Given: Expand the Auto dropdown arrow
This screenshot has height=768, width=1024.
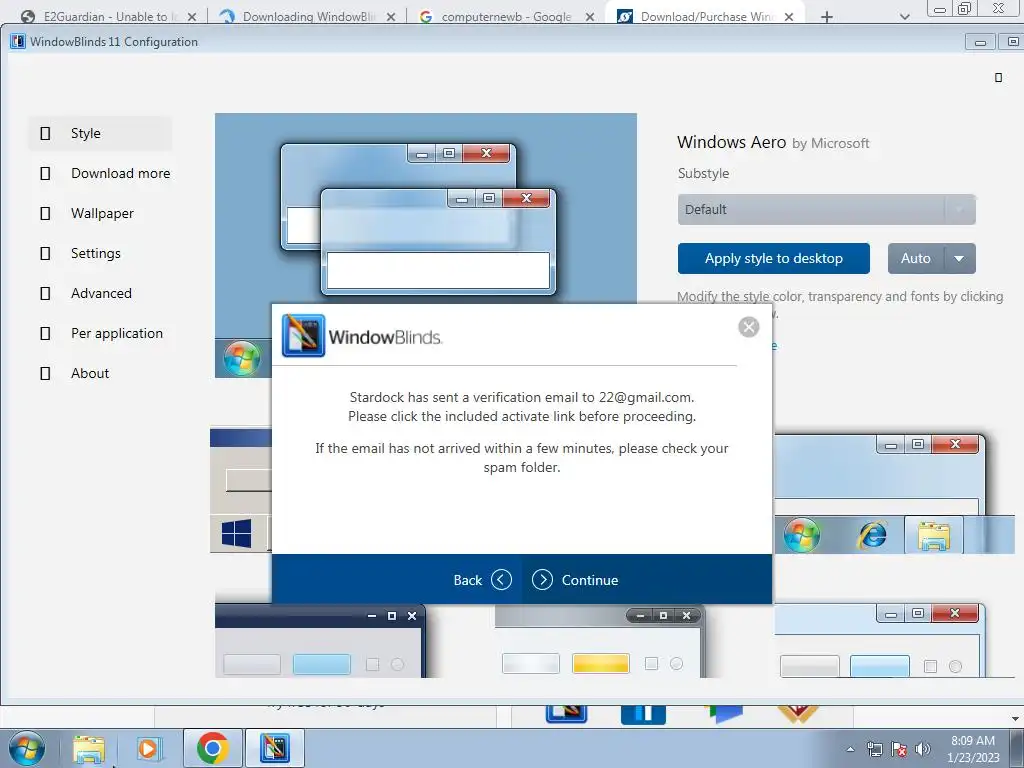Looking at the screenshot, I should (x=959, y=259).
